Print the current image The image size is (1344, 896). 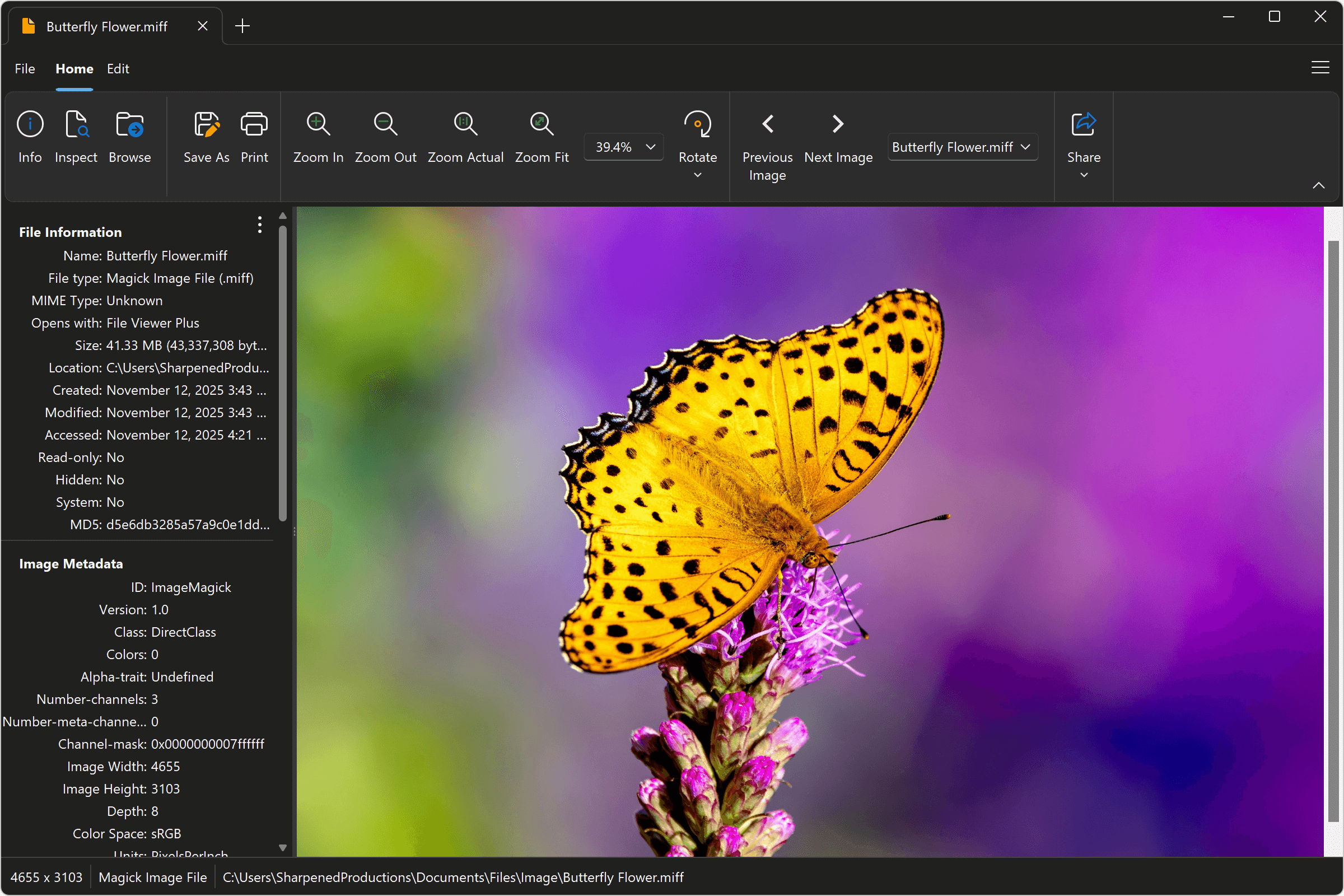[254, 137]
